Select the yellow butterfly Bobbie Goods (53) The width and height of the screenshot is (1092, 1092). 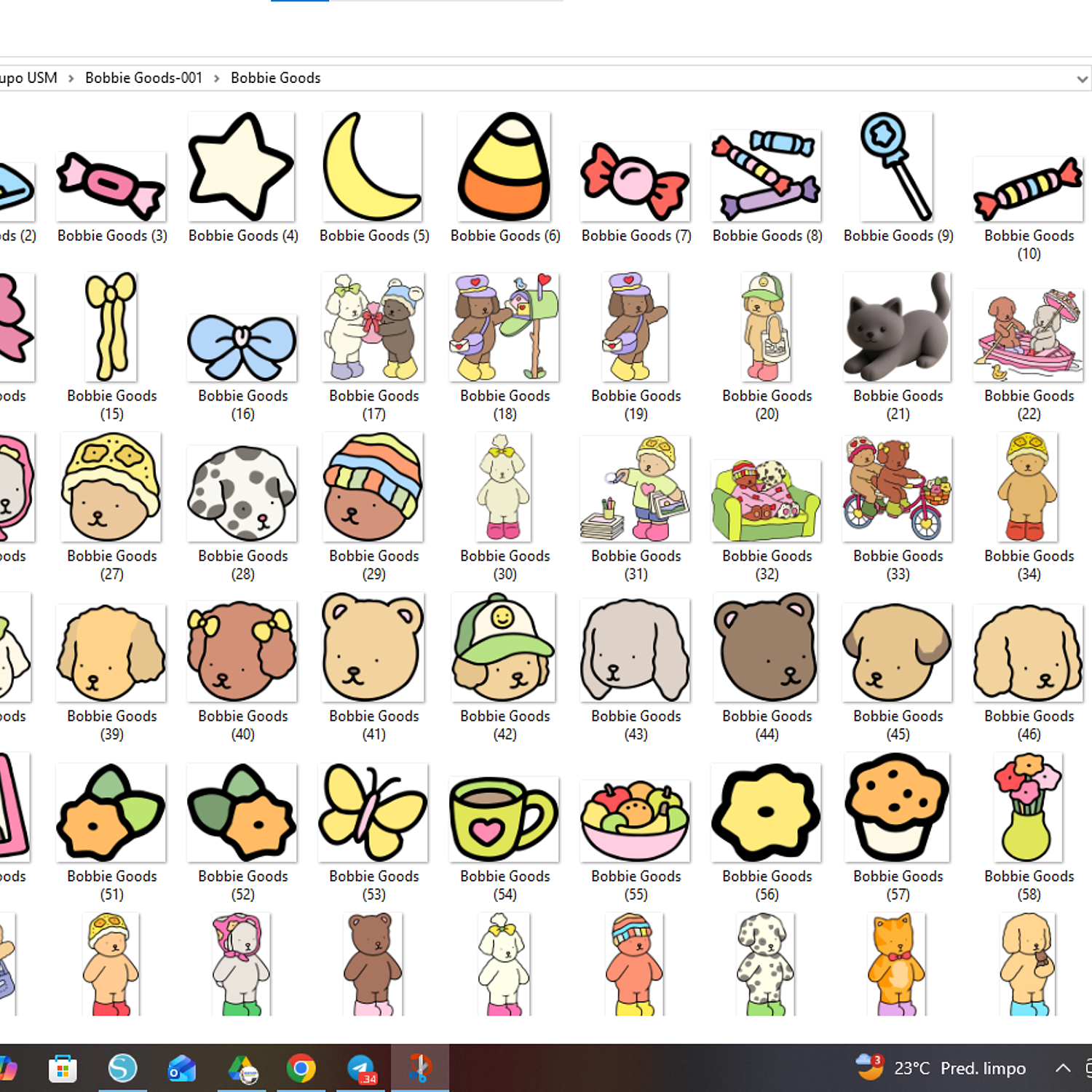(x=372, y=810)
